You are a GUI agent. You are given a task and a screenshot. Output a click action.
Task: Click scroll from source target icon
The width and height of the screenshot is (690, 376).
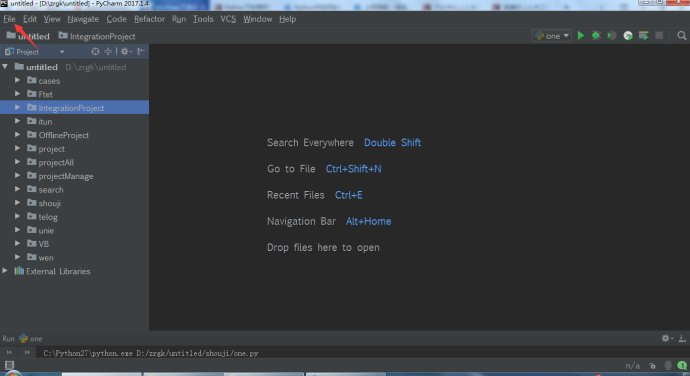[95, 52]
